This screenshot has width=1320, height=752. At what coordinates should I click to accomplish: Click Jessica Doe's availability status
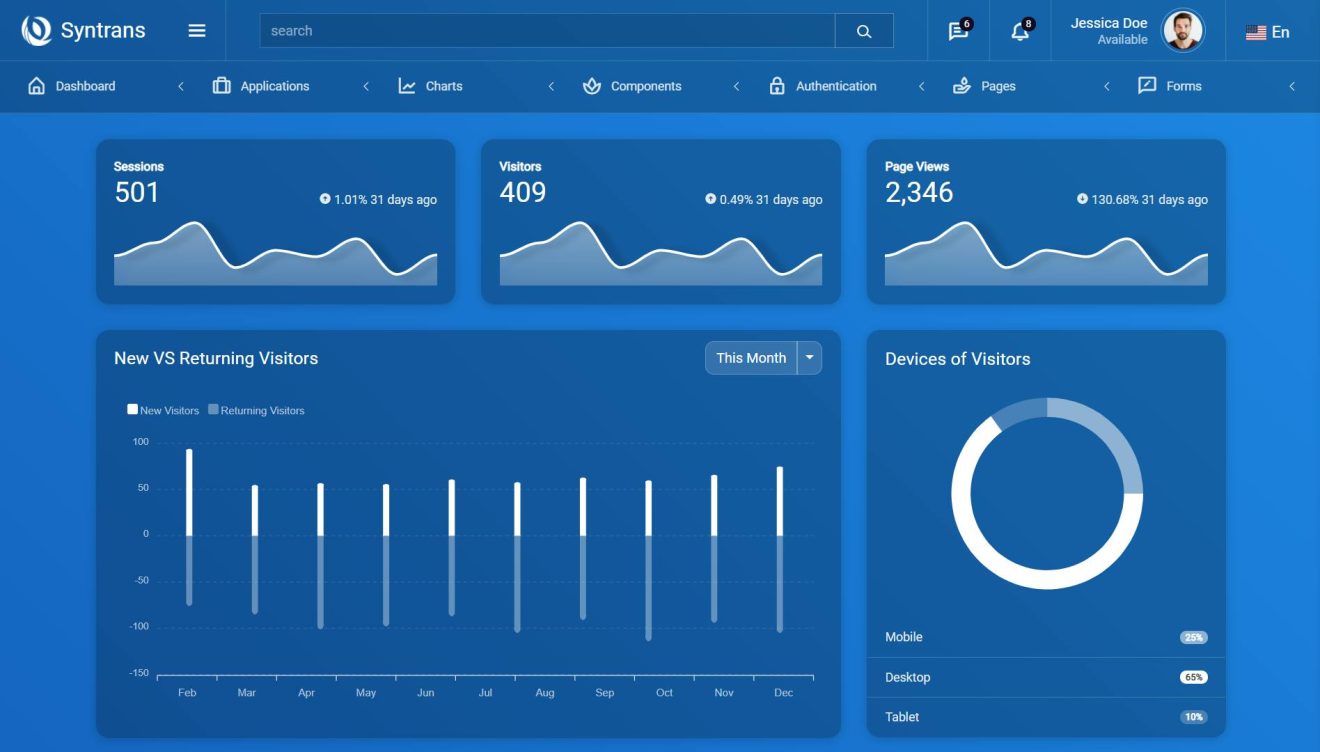click(x=1121, y=39)
